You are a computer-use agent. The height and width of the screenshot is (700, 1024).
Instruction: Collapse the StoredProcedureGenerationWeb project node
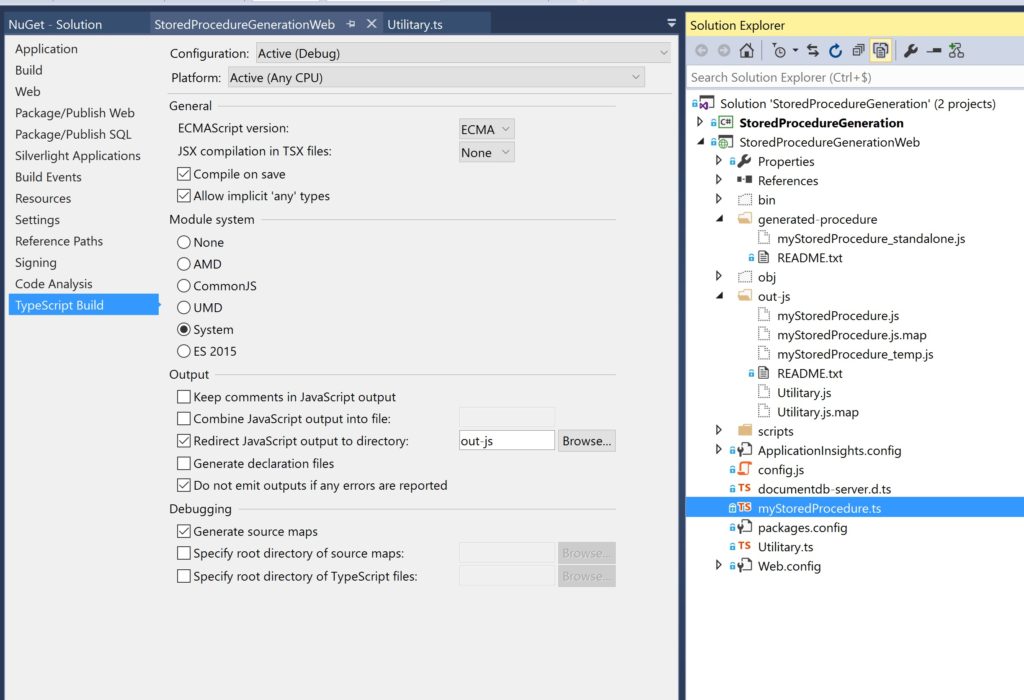[701, 142]
